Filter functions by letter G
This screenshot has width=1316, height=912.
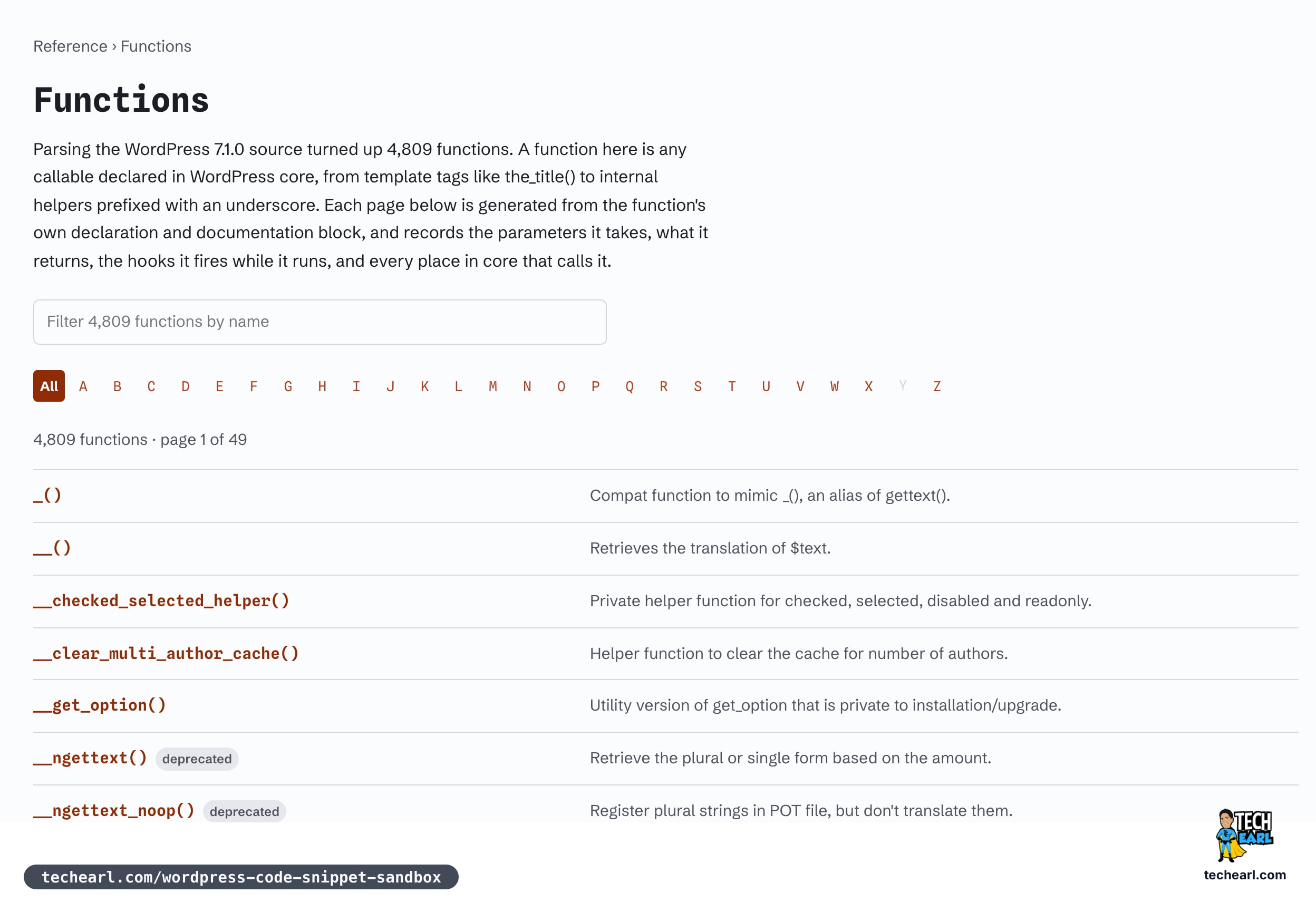(x=288, y=386)
